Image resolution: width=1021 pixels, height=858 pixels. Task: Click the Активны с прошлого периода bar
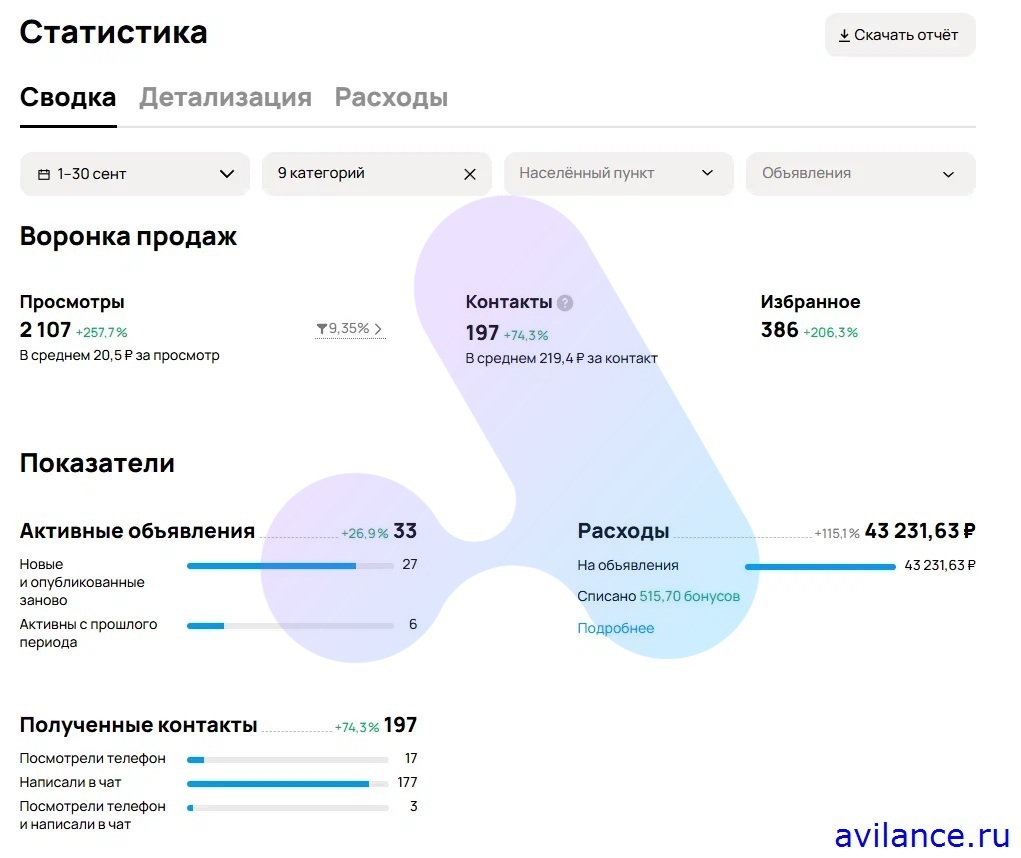point(290,626)
